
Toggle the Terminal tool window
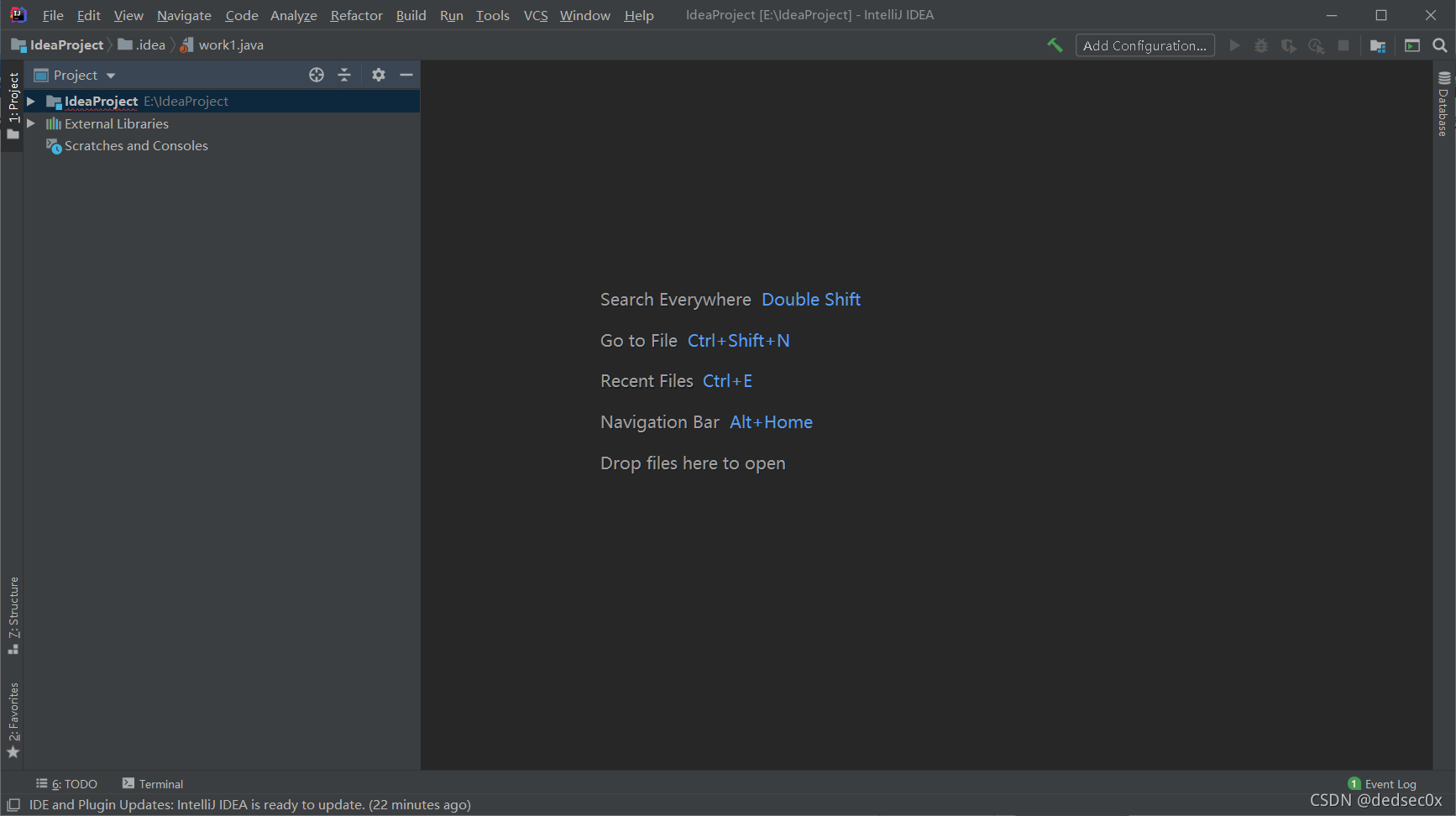(x=153, y=783)
